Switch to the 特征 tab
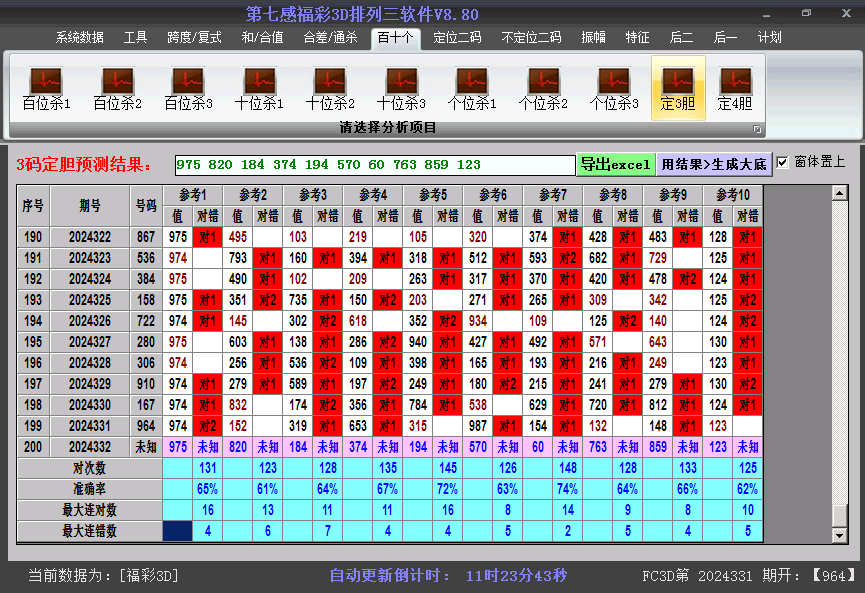This screenshot has height=593, width=865. [638, 38]
